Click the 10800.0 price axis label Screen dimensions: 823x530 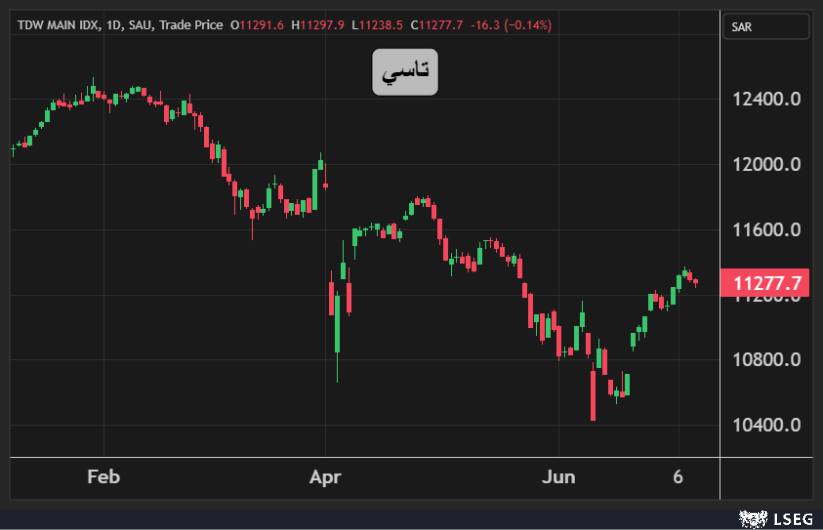click(x=767, y=360)
